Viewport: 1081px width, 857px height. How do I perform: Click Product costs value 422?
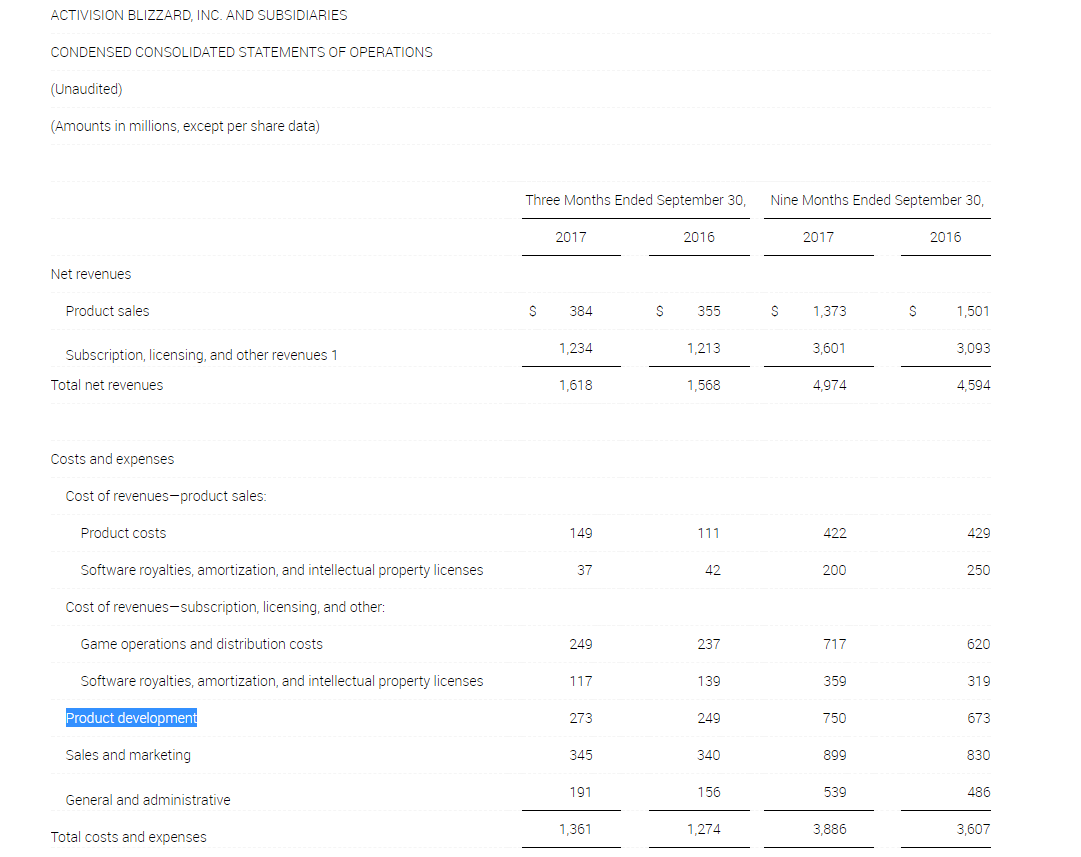834,533
